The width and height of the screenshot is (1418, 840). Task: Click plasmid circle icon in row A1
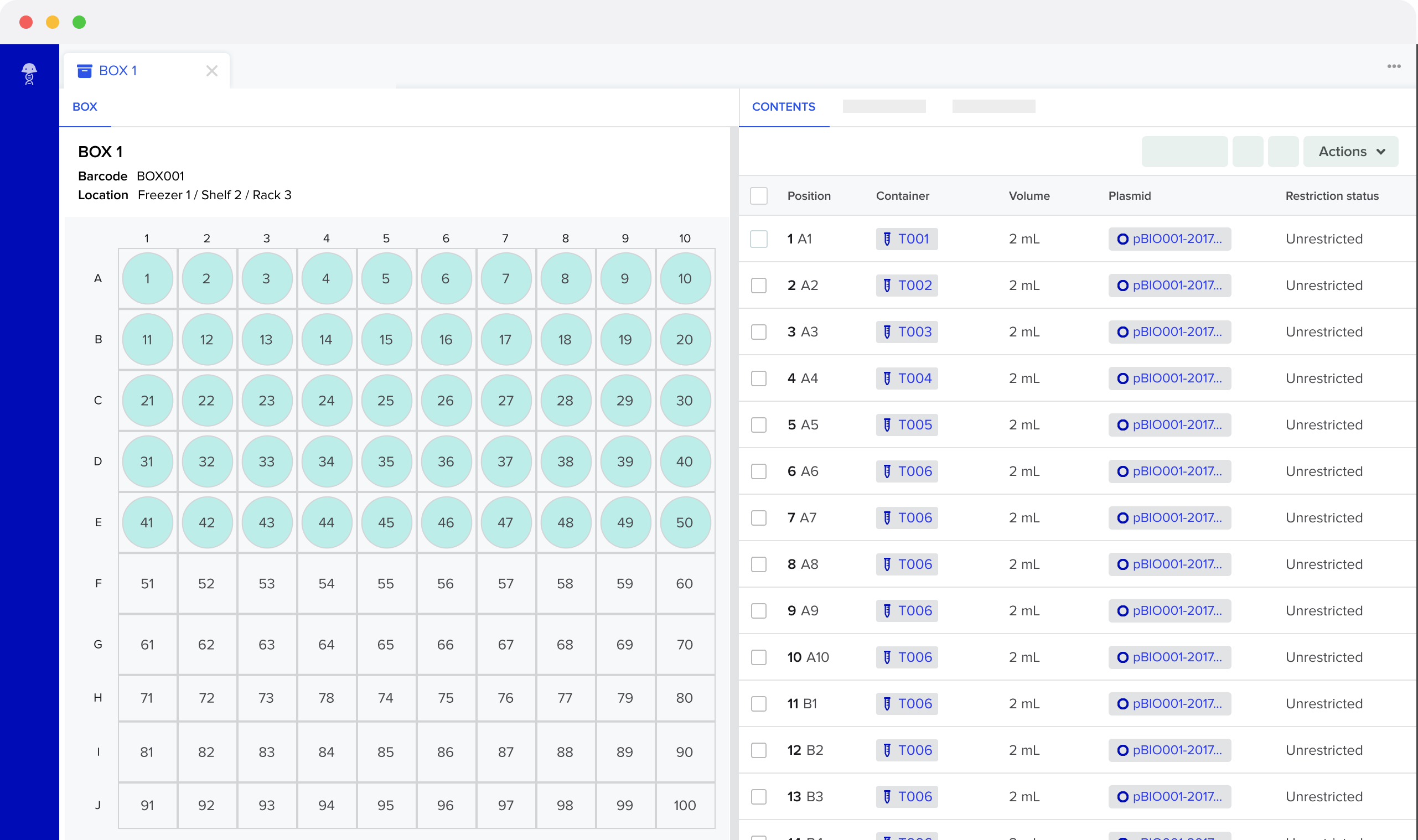tap(1122, 239)
